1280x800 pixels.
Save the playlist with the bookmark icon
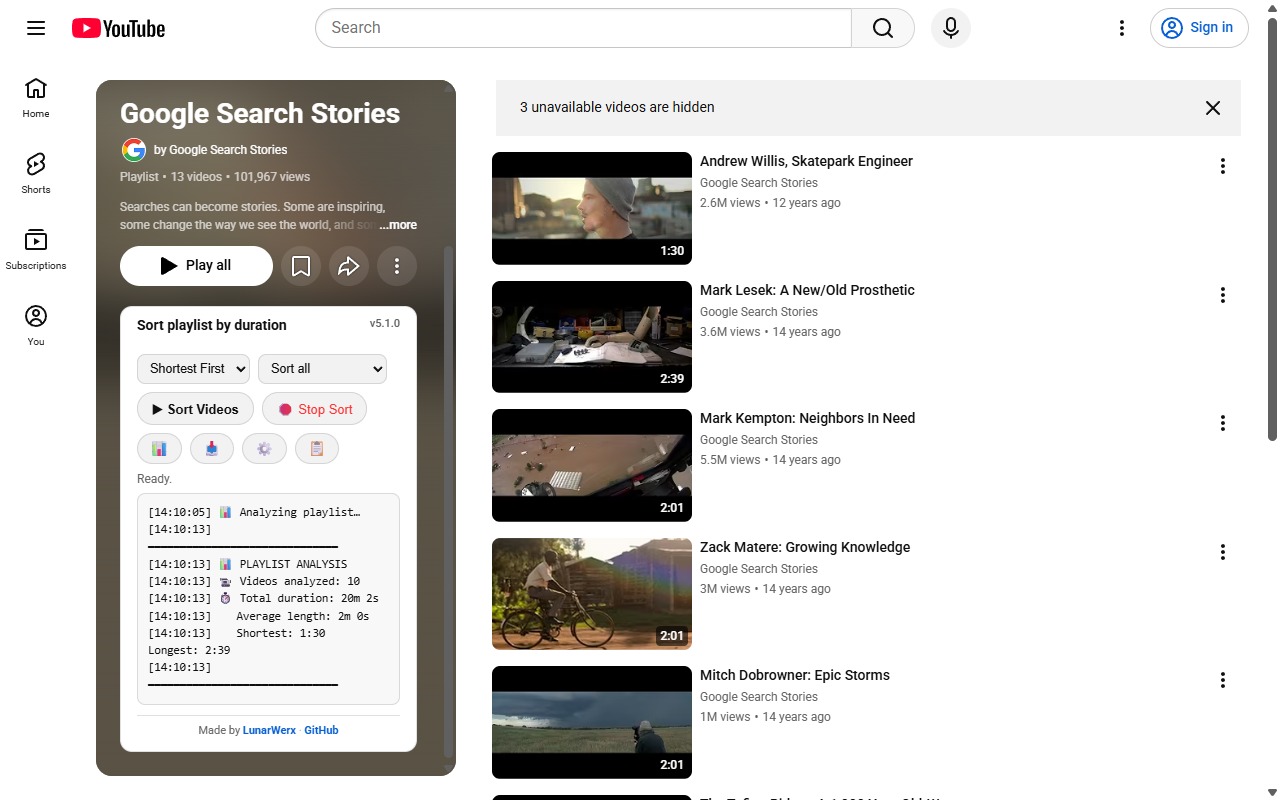tap(301, 266)
